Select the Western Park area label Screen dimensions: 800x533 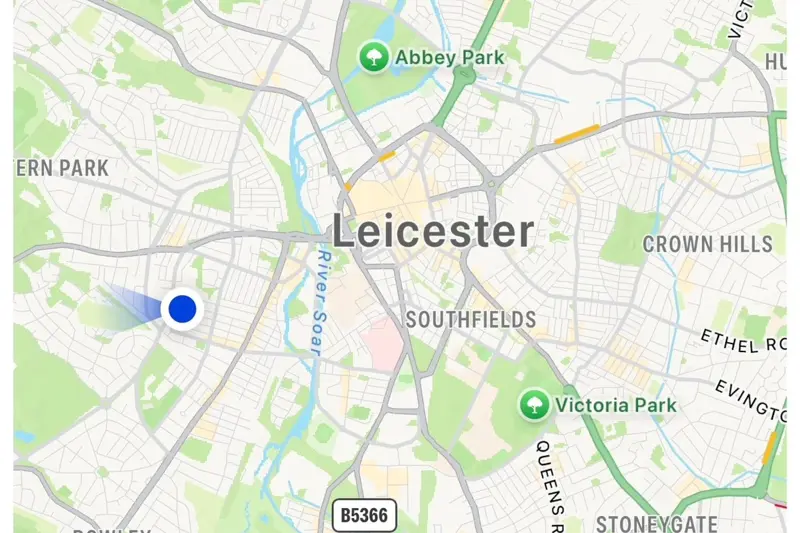click(x=62, y=168)
